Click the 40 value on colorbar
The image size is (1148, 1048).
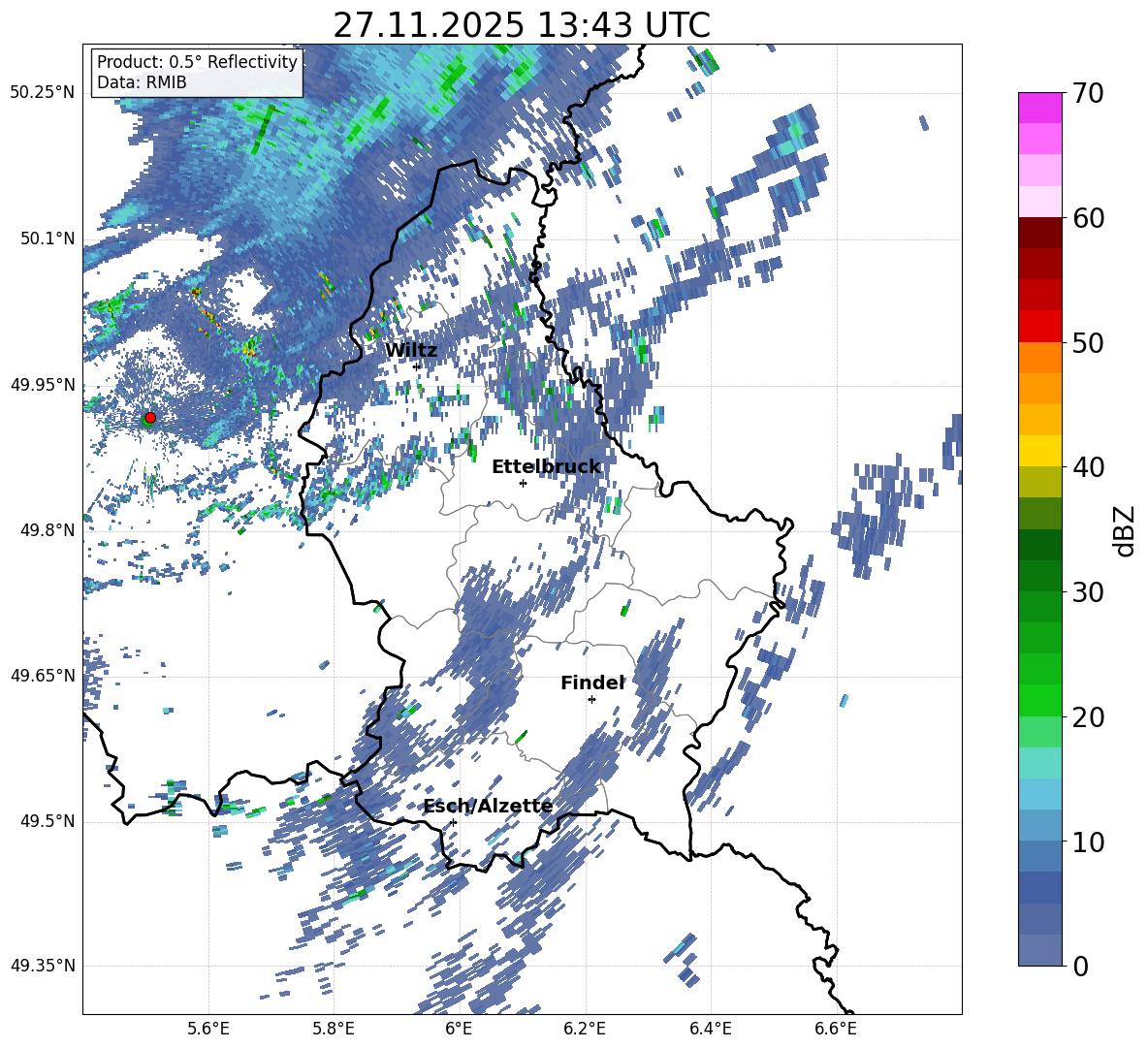point(1088,467)
